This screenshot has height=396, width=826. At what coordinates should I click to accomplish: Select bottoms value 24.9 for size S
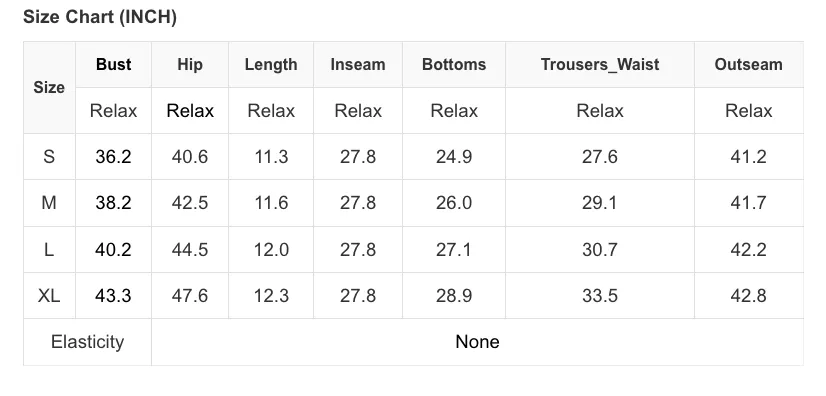454,156
